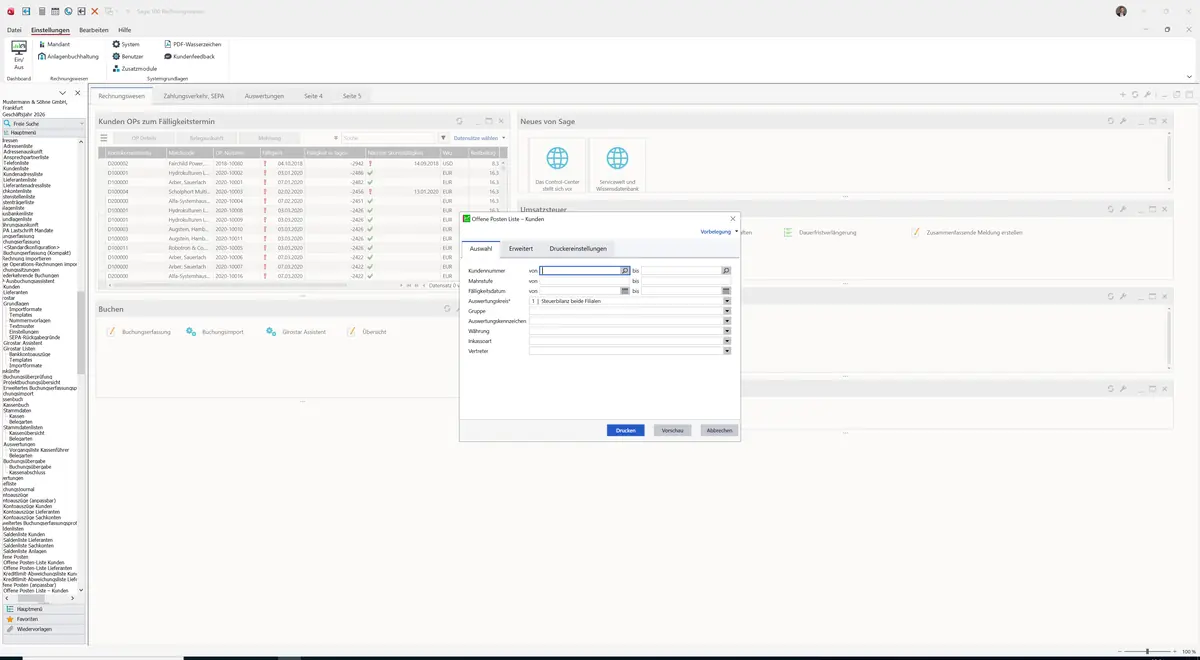The width and height of the screenshot is (1200, 660).
Task: Open the Control-Center tile in Neues von Sage
Action: (x=557, y=167)
